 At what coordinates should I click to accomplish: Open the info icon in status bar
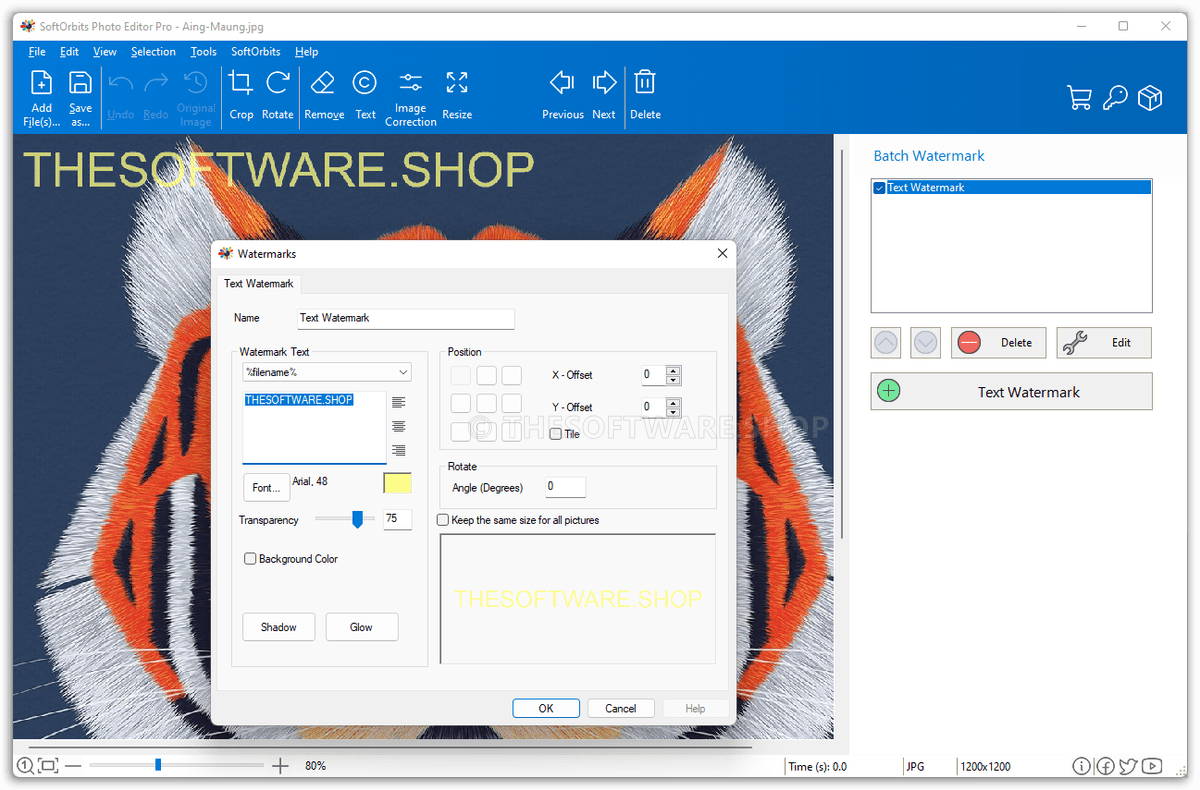[x=1081, y=766]
